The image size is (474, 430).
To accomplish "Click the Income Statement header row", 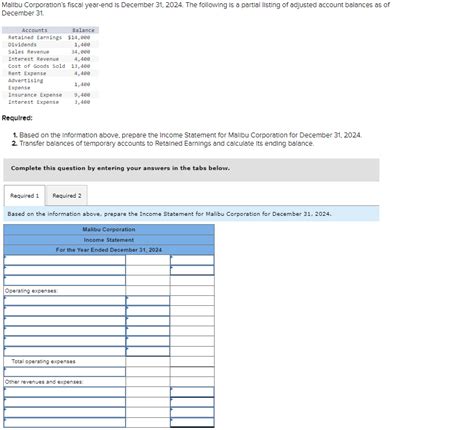I will (109, 240).
